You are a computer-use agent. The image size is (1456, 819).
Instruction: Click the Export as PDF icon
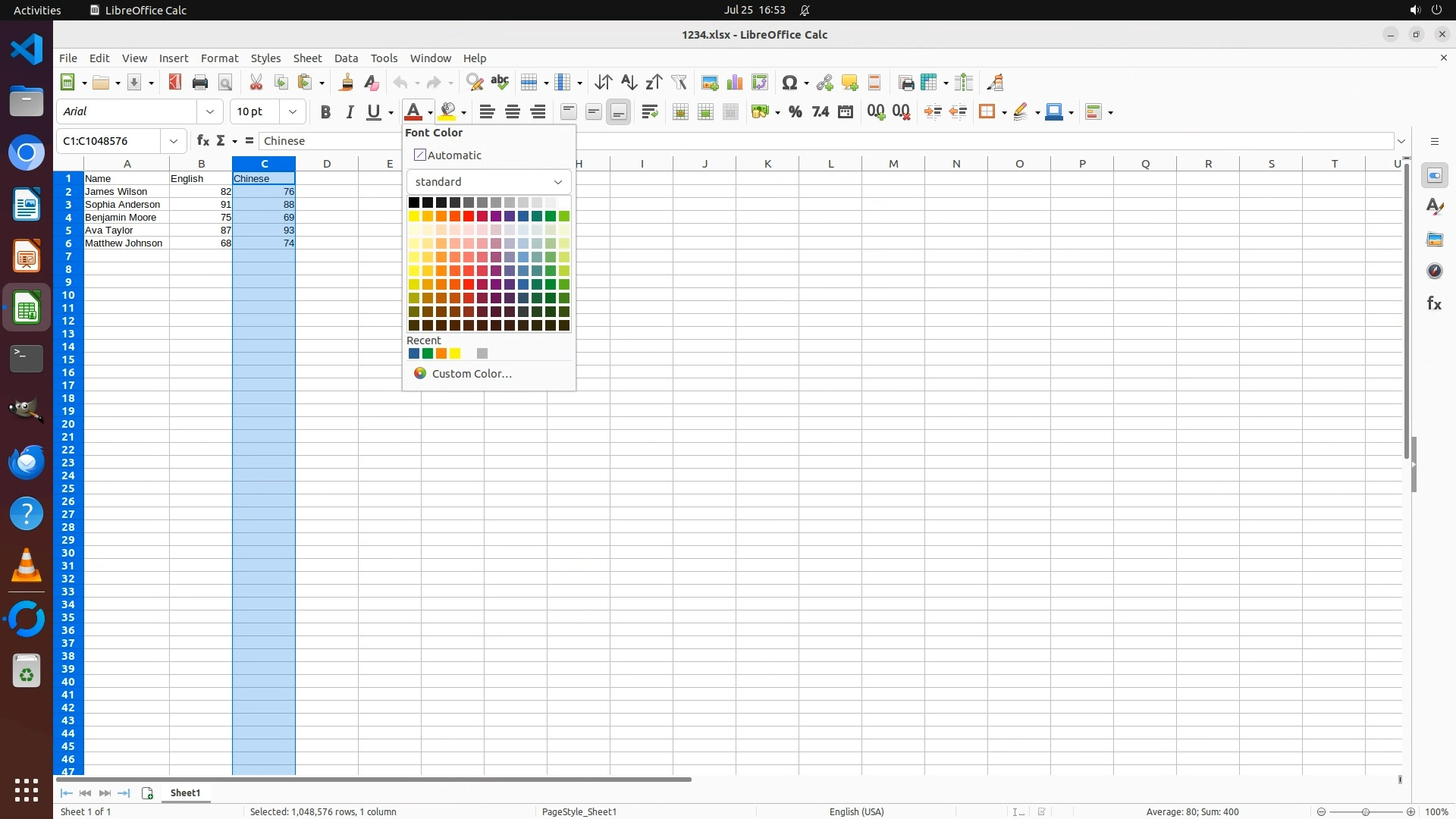click(x=175, y=83)
